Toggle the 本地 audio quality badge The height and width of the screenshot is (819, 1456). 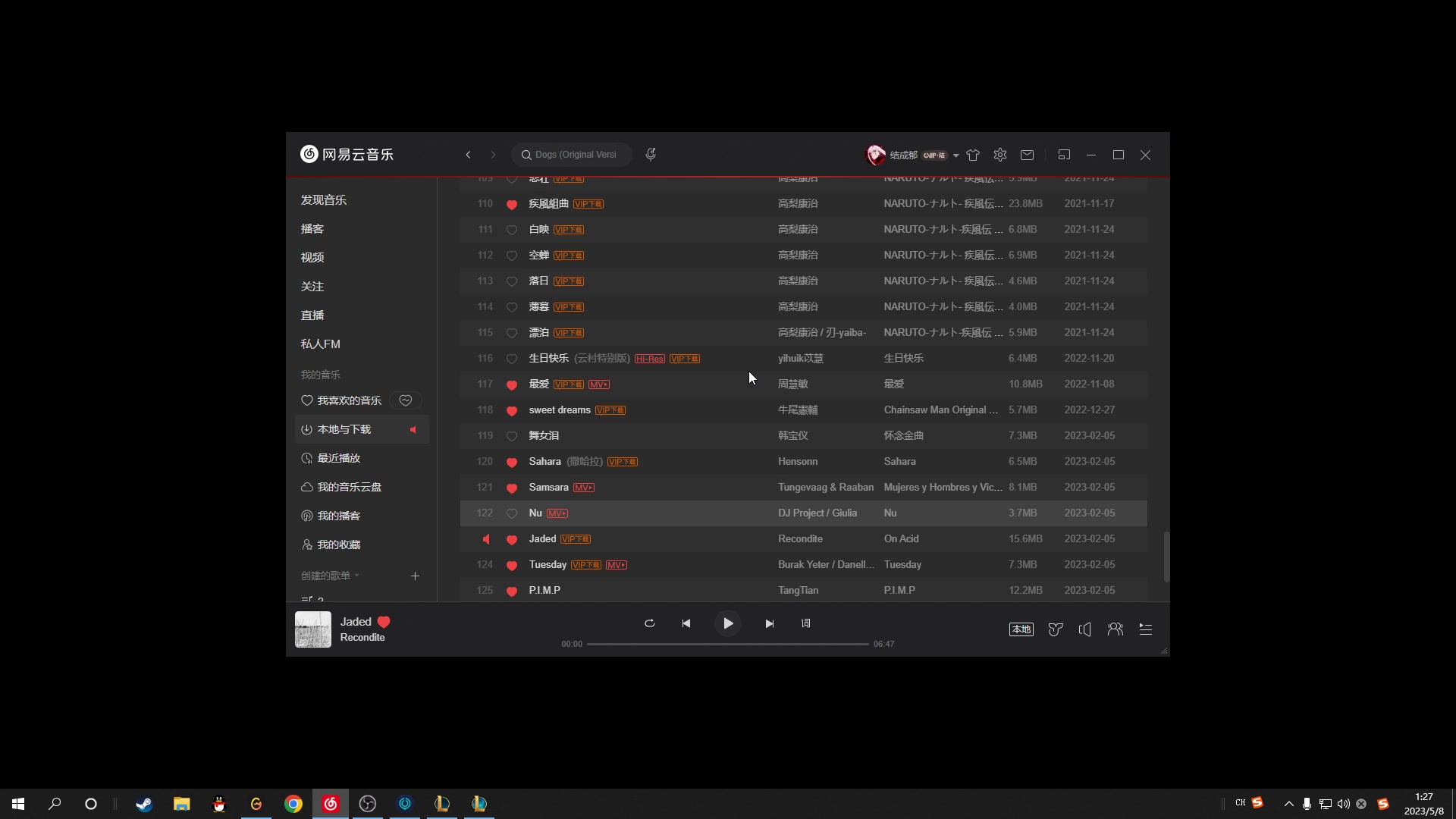[x=1021, y=629]
